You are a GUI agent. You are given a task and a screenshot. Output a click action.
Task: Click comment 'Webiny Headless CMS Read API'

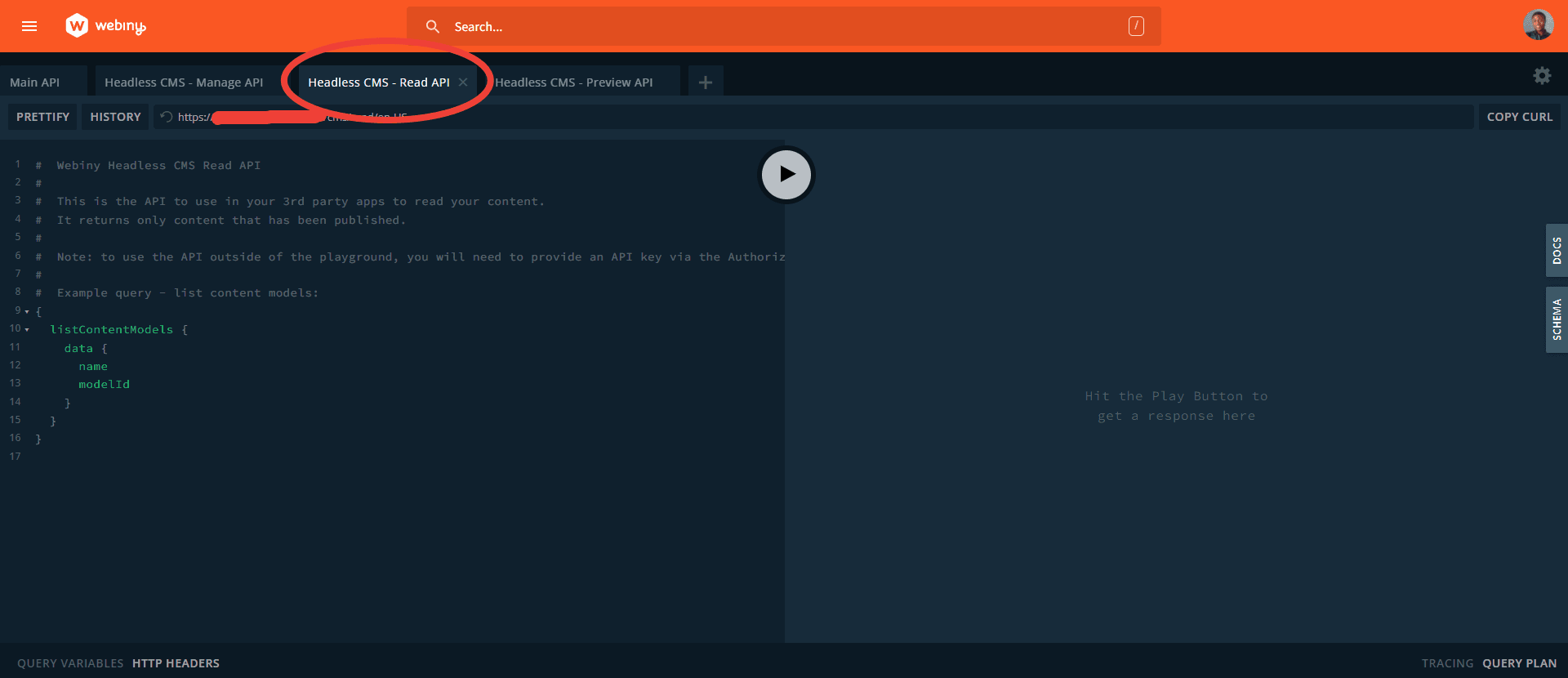(158, 166)
